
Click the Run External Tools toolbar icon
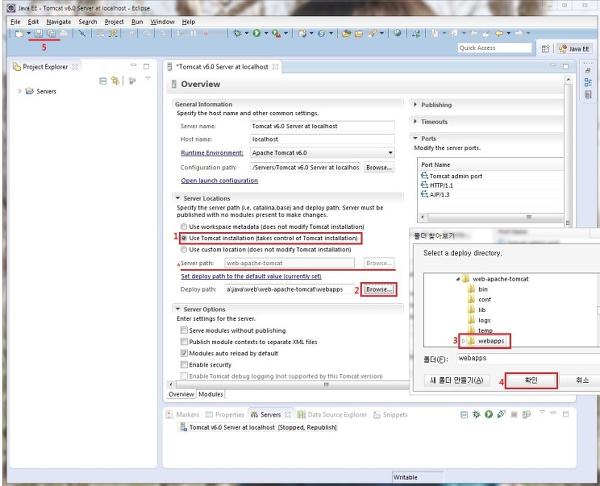(x=276, y=33)
